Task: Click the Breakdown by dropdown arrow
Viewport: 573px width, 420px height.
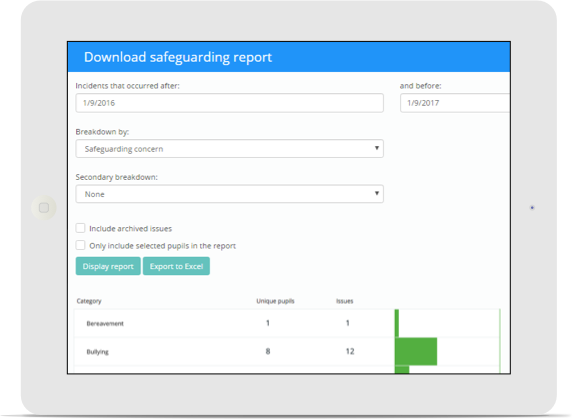Action: [x=376, y=148]
